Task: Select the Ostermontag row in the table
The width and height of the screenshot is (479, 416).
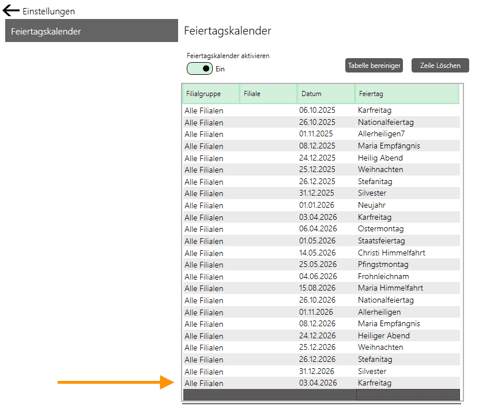Action: pos(321,229)
